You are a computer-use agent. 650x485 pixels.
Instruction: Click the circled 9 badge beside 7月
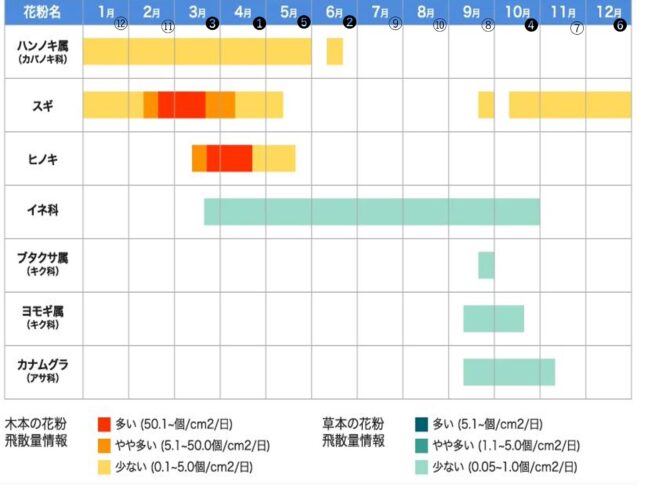click(x=395, y=24)
